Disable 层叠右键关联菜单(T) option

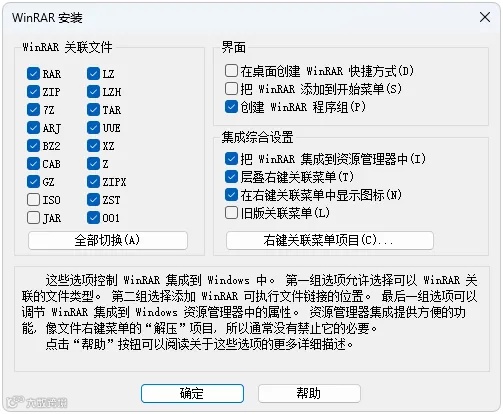coord(231,177)
